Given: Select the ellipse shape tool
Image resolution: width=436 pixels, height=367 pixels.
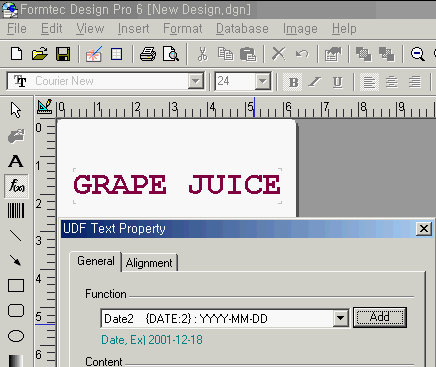Looking at the screenshot, I should [x=16, y=336].
